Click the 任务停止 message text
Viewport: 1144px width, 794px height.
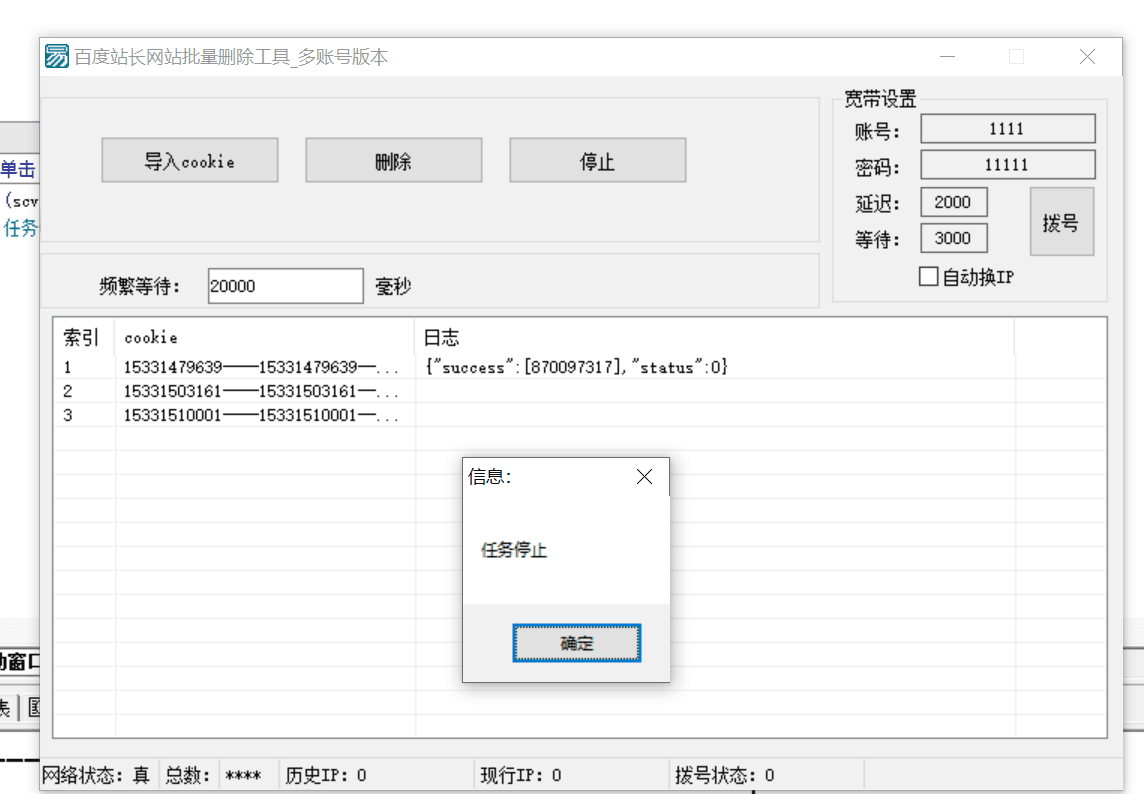pyautogui.click(x=514, y=550)
